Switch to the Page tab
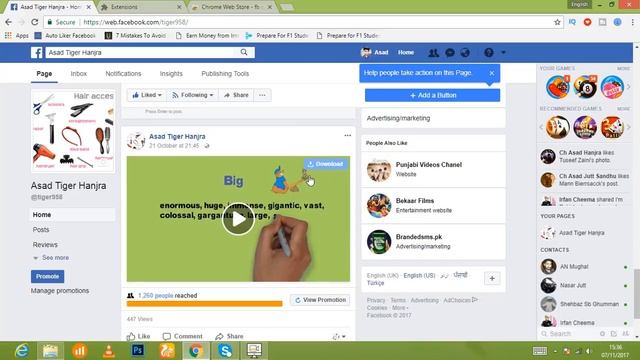Screen dimensions: 640x360 [44, 74]
